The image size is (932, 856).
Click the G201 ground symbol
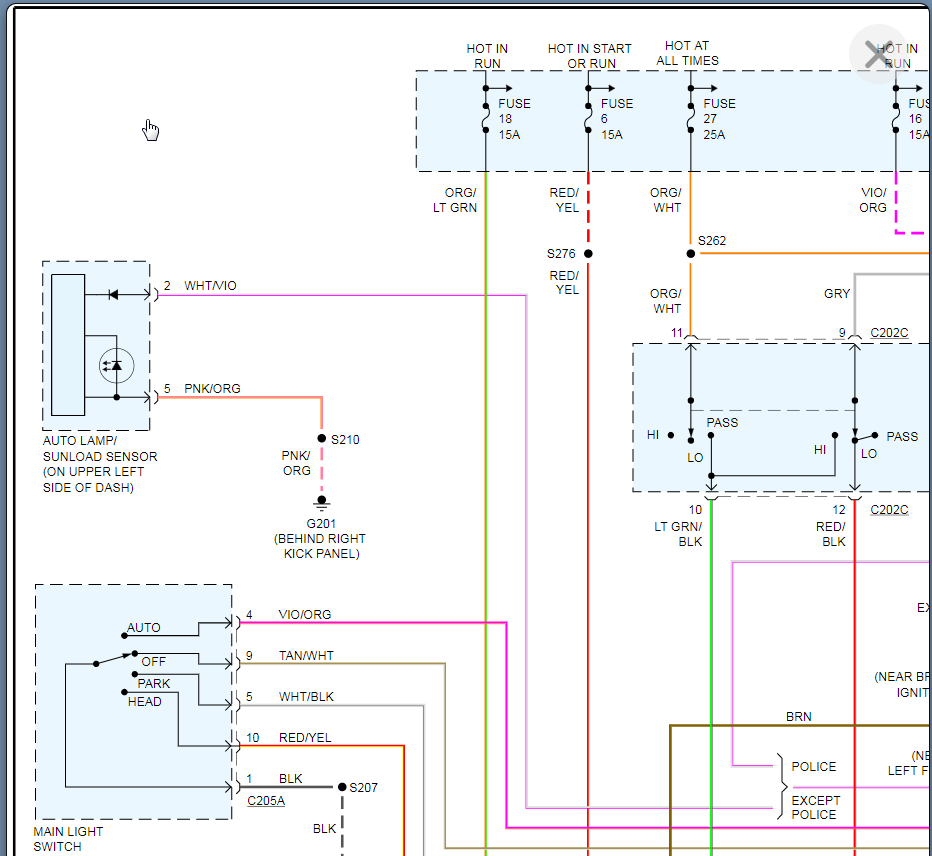pos(321,502)
